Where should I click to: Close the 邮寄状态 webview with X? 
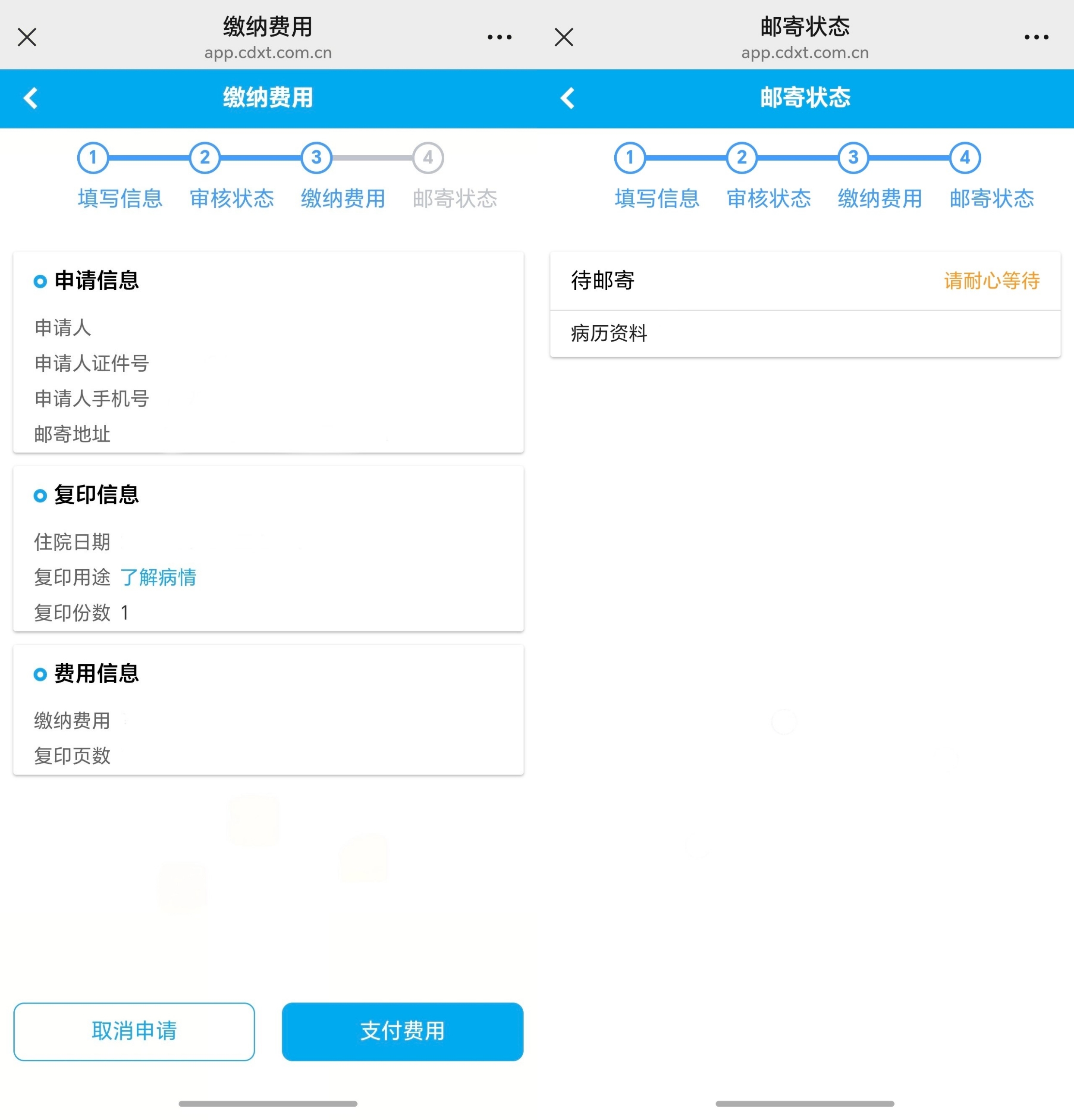pyautogui.click(x=564, y=37)
